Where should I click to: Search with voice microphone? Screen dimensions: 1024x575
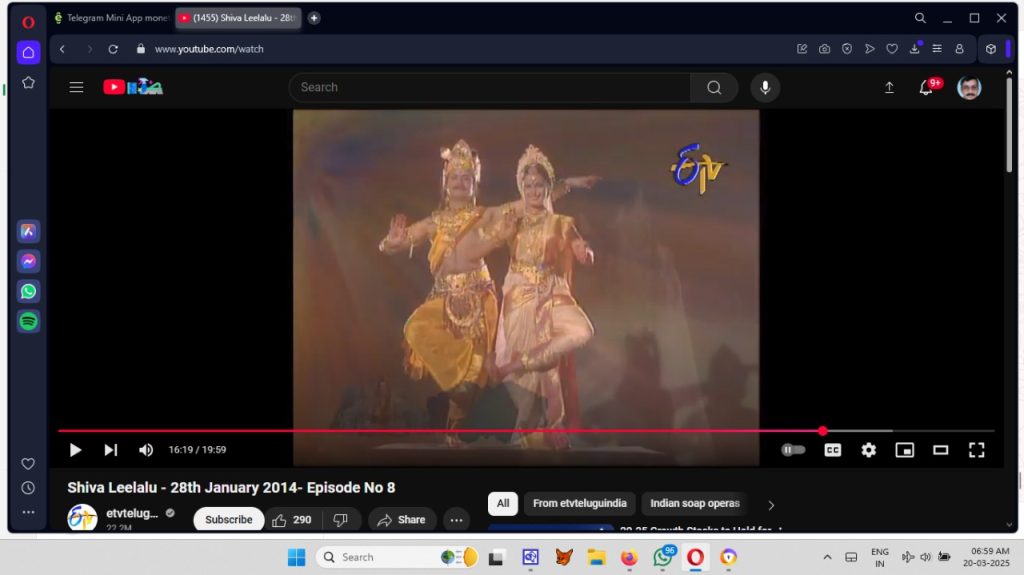point(765,87)
